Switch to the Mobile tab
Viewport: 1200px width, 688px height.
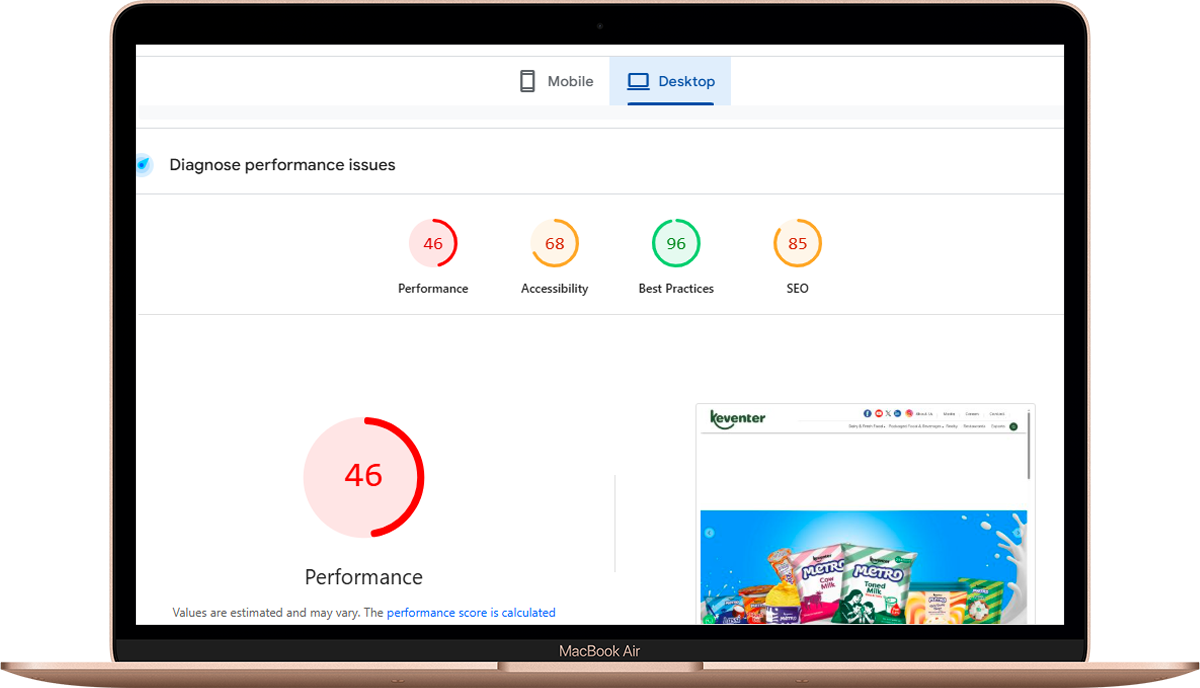[x=556, y=81]
